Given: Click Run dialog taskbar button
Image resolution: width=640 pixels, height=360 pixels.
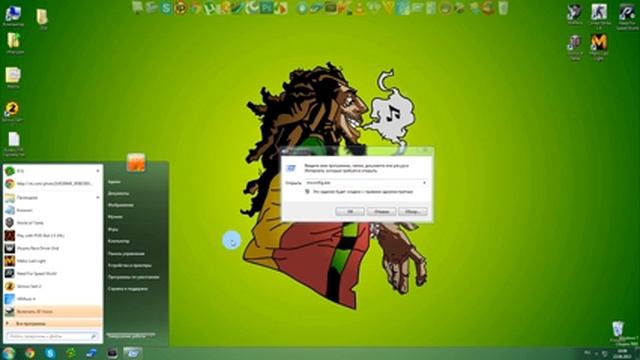Looking at the screenshot, I should coord(132,353).
